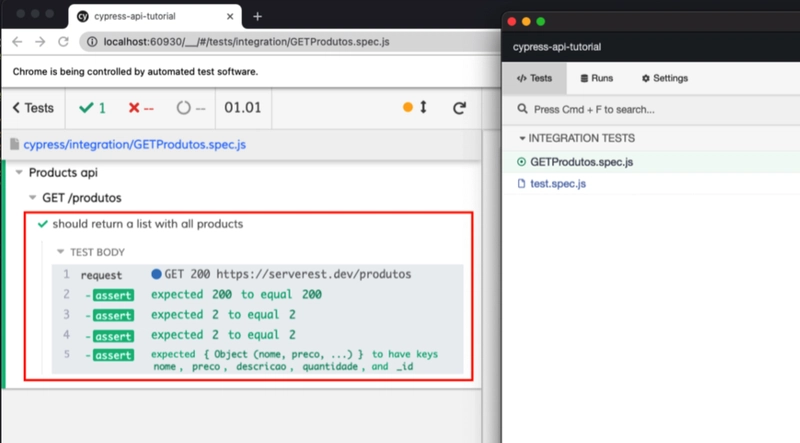
Task: Click command 3 'expected 2 to equal 2'
Action: coord(257,315)
